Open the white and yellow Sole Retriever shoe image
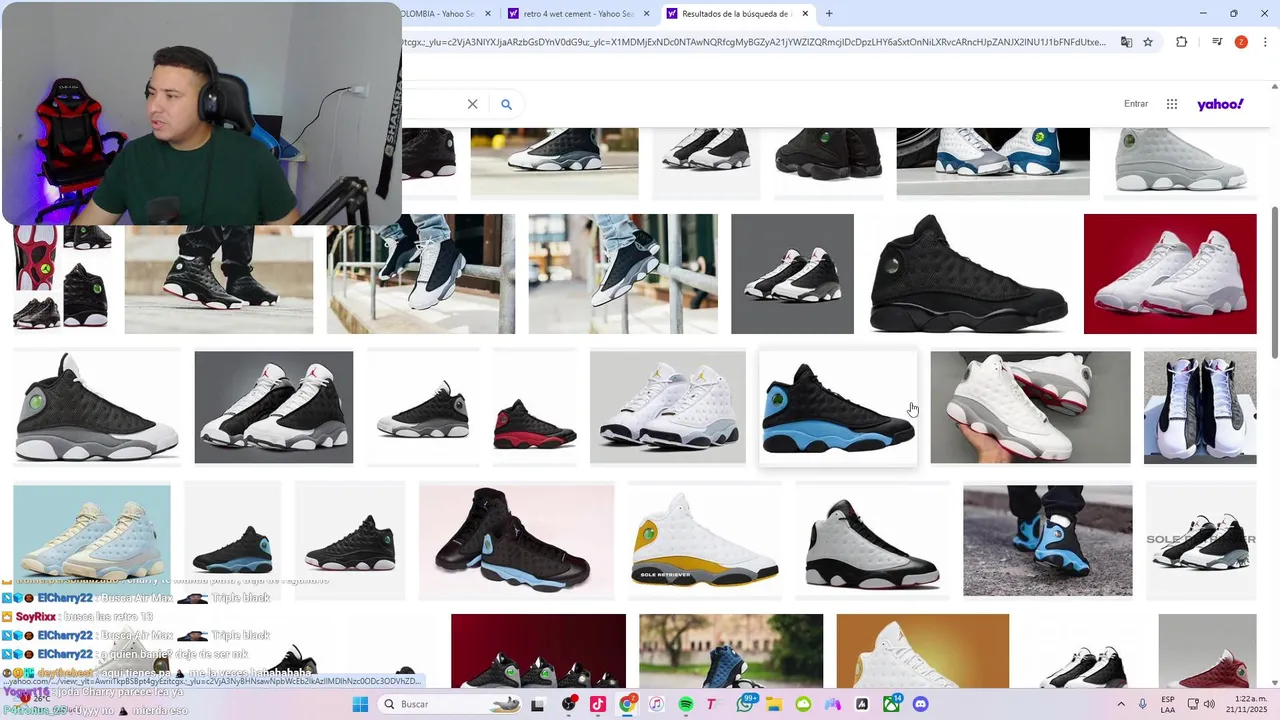The height and width of the screenshot is (720, 1280). pos(705,540)
